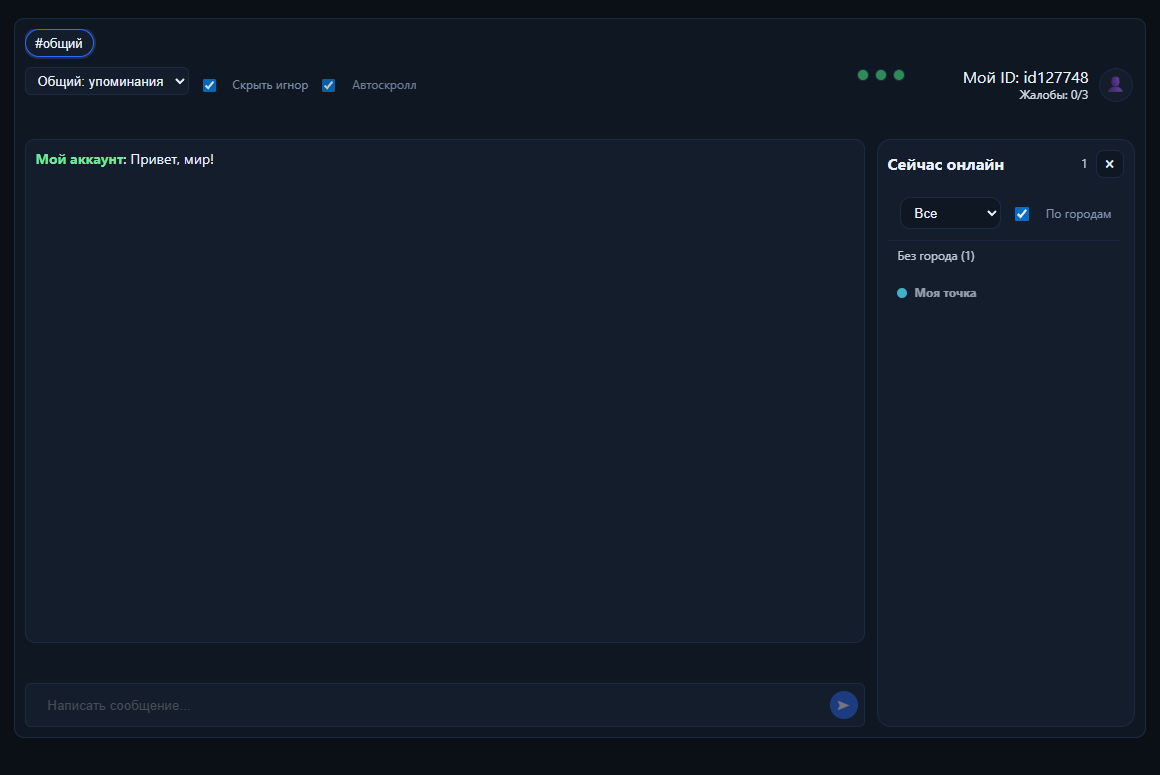Click the blue dot beside Моя точка

coord(902,293)
